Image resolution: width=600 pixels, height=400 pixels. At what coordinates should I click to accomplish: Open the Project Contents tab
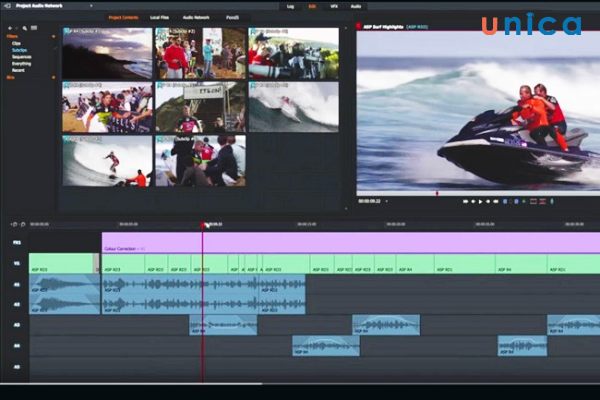click(x=123, y=18)
